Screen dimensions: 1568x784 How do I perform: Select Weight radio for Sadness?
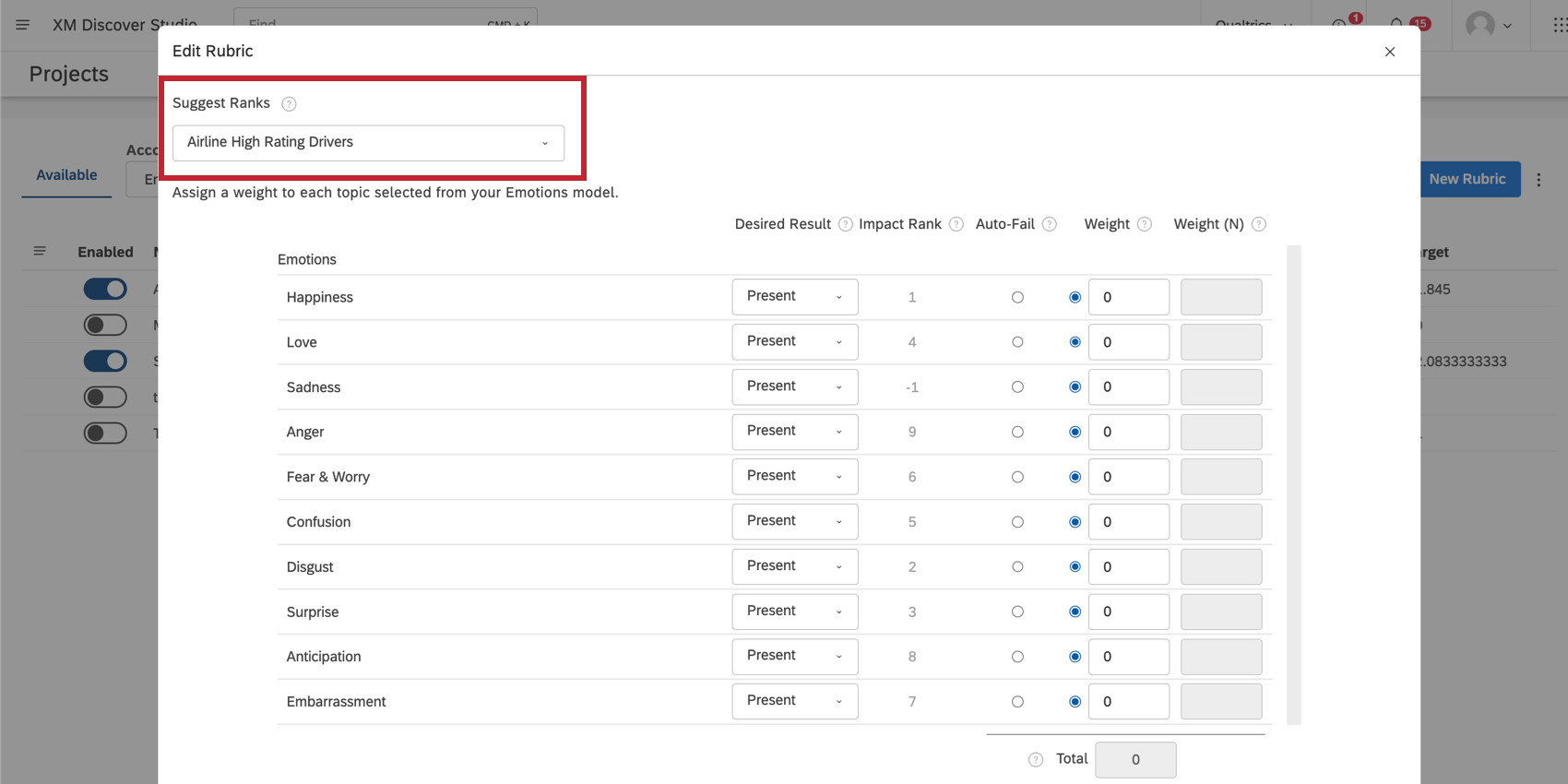[1075, 387]
